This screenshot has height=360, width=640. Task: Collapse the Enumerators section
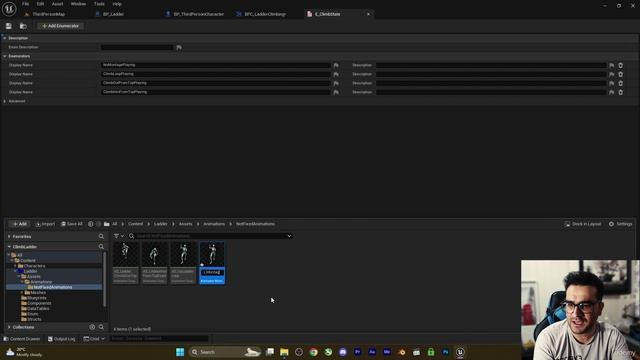click(x=4, y=56)
